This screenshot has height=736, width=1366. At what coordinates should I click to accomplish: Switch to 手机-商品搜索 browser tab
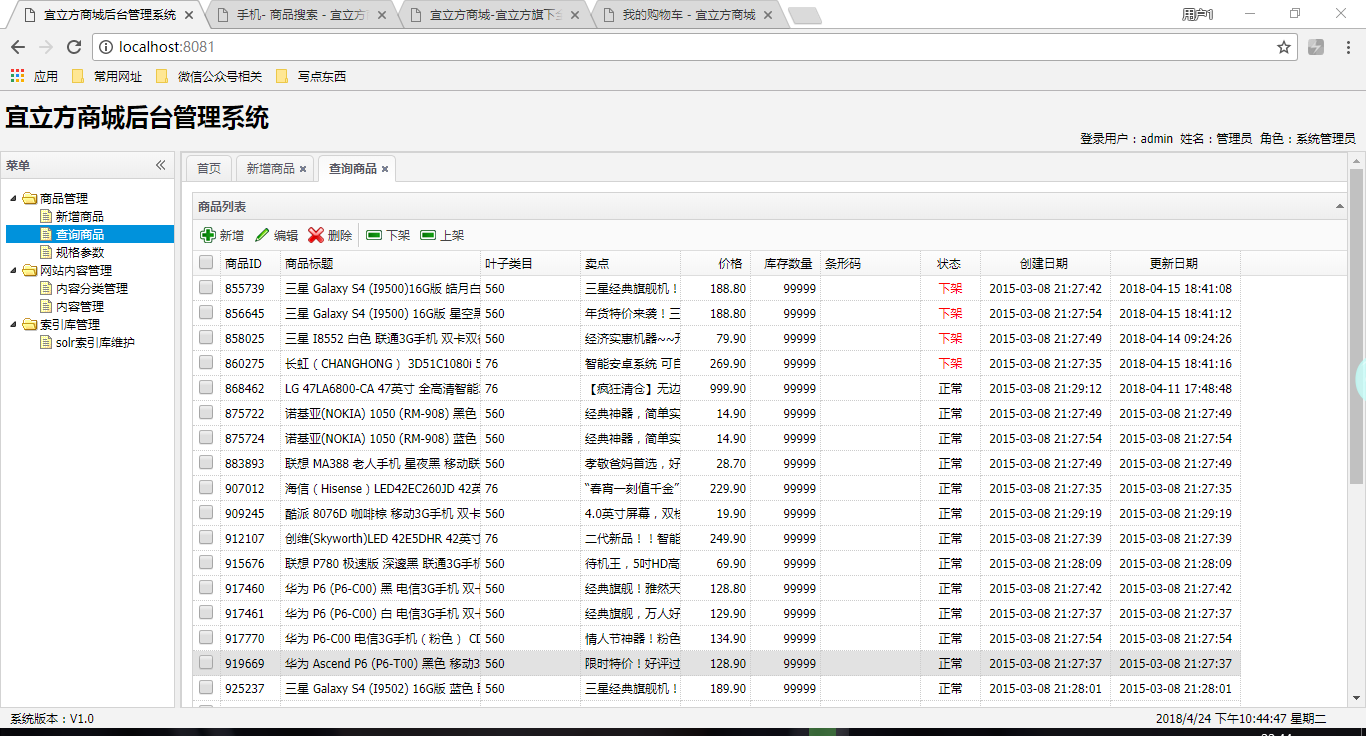pos(300,15)
